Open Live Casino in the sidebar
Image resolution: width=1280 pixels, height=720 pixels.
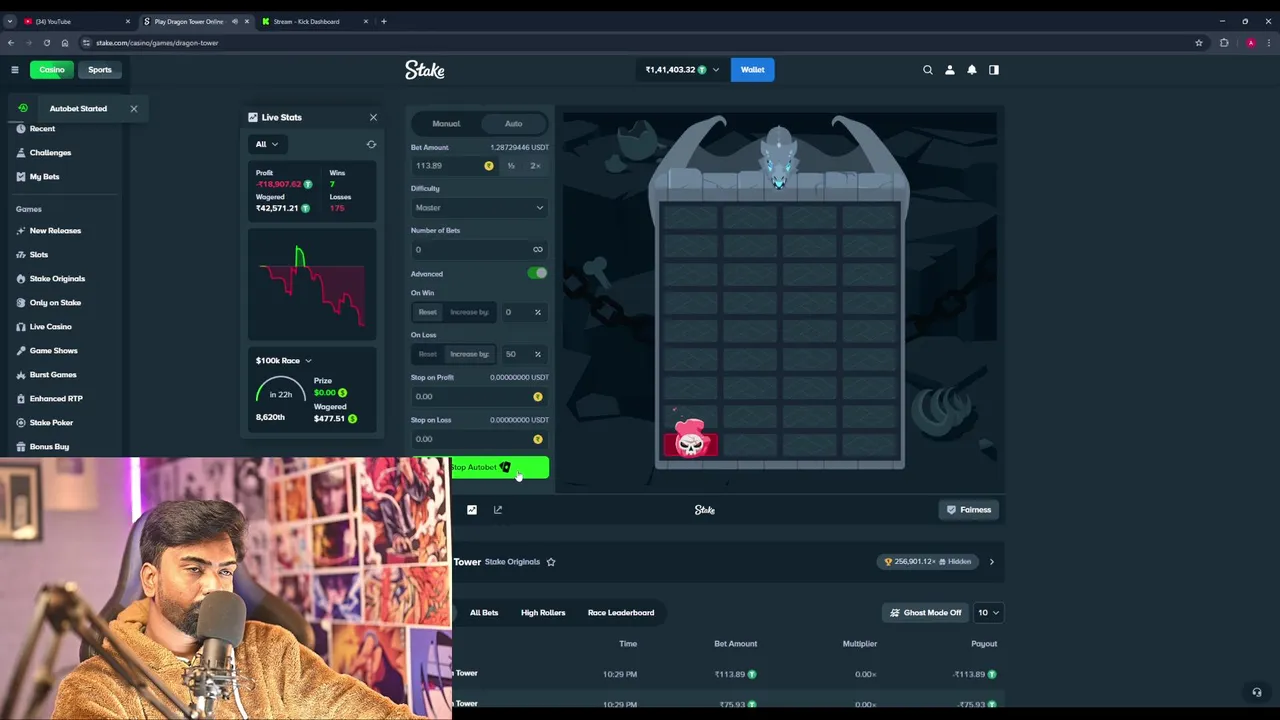tap(50, 327)
